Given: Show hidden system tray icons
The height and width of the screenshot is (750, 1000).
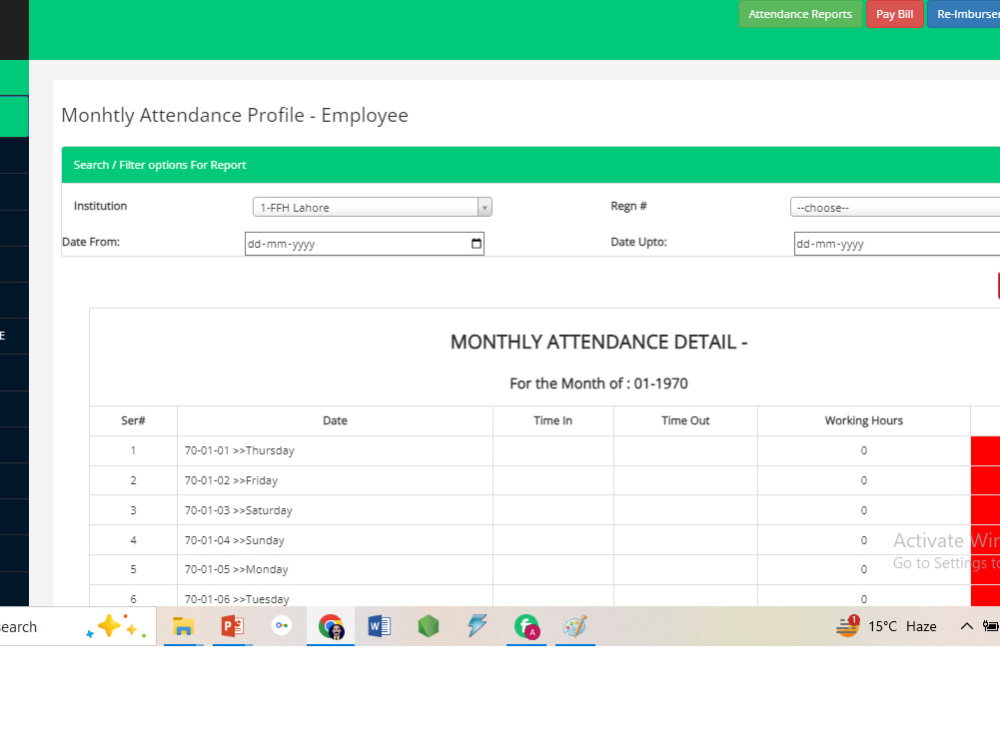Looking at the screenshot, I should (966, 626).
